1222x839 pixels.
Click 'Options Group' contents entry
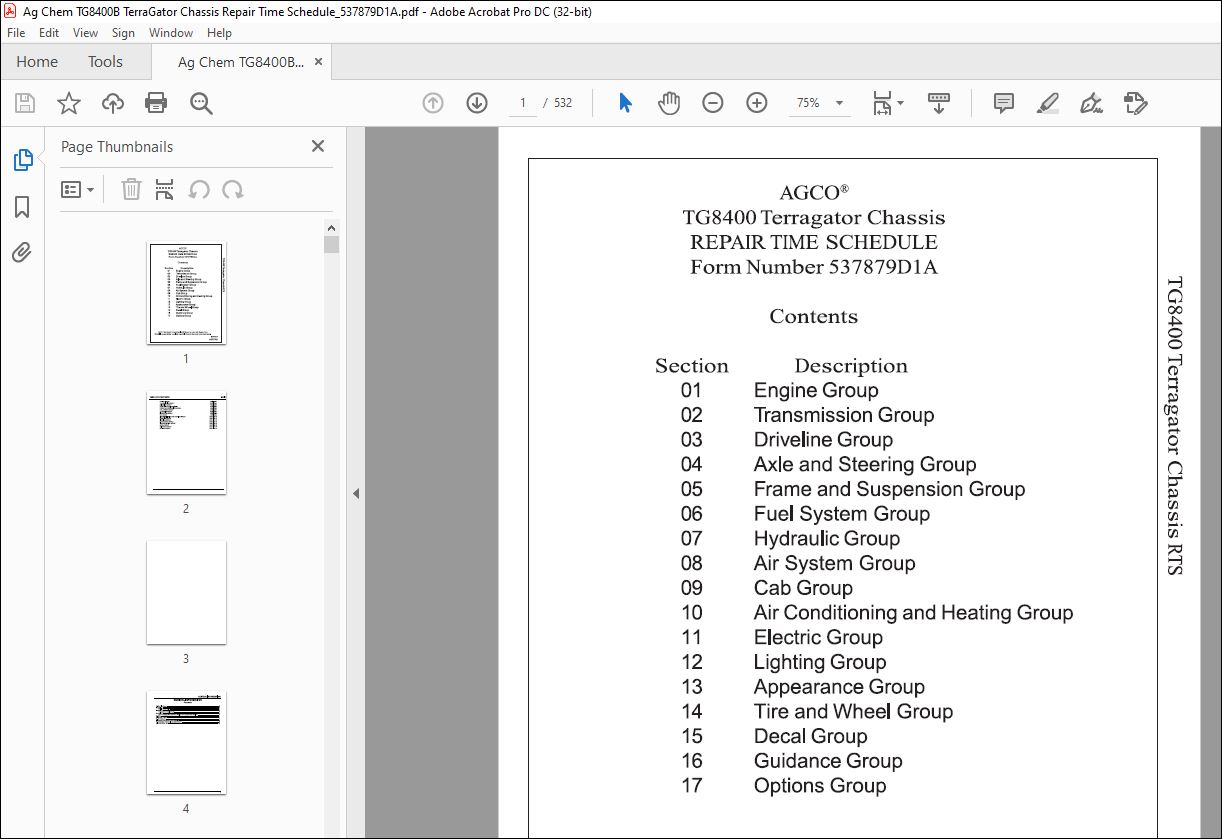point(820,786)
